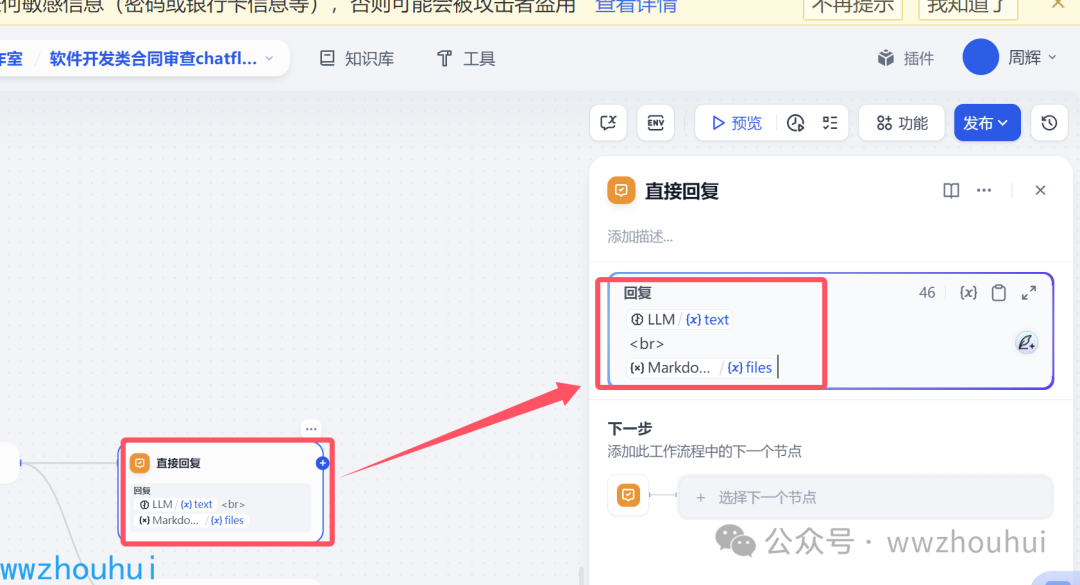Click 查看详情 link in warning banner
This screenshot has height=585, width=1080.
click(x=636, y=6)
